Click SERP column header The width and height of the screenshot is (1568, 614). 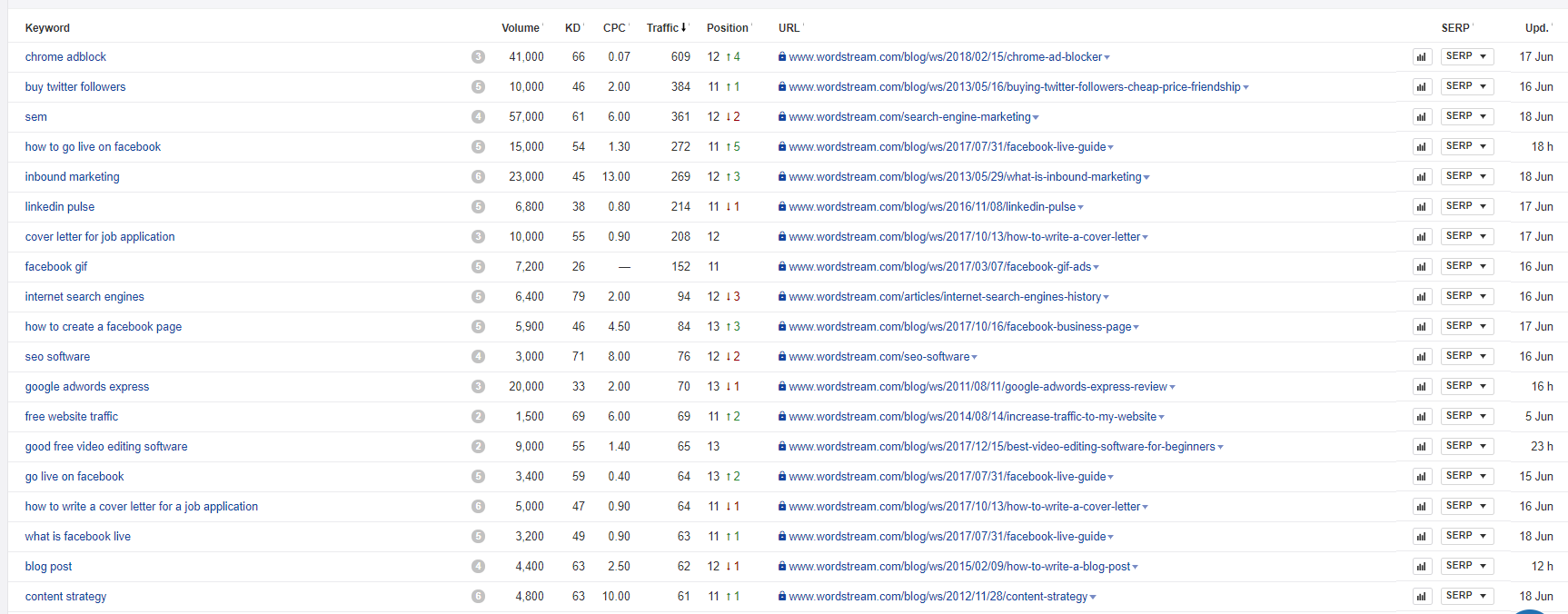[1456, 28]
